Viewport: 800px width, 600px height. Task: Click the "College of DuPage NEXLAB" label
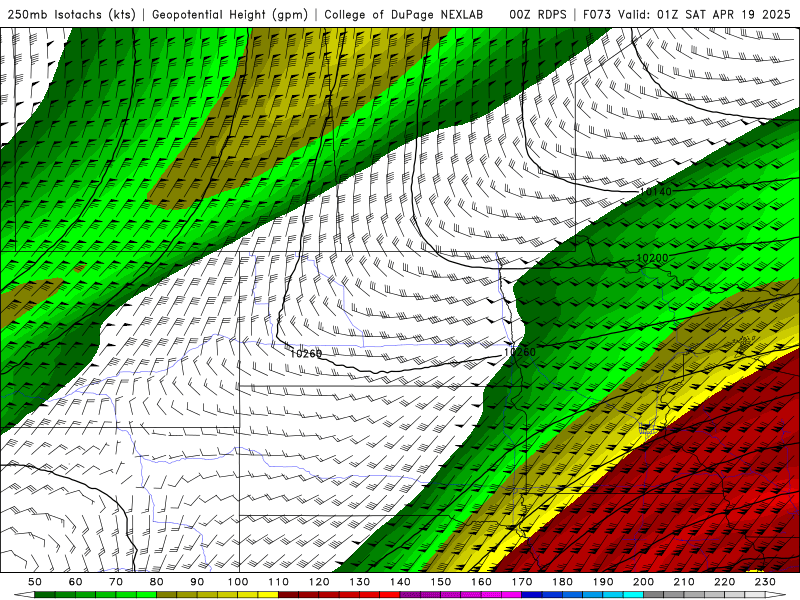(x=404, y=15)
